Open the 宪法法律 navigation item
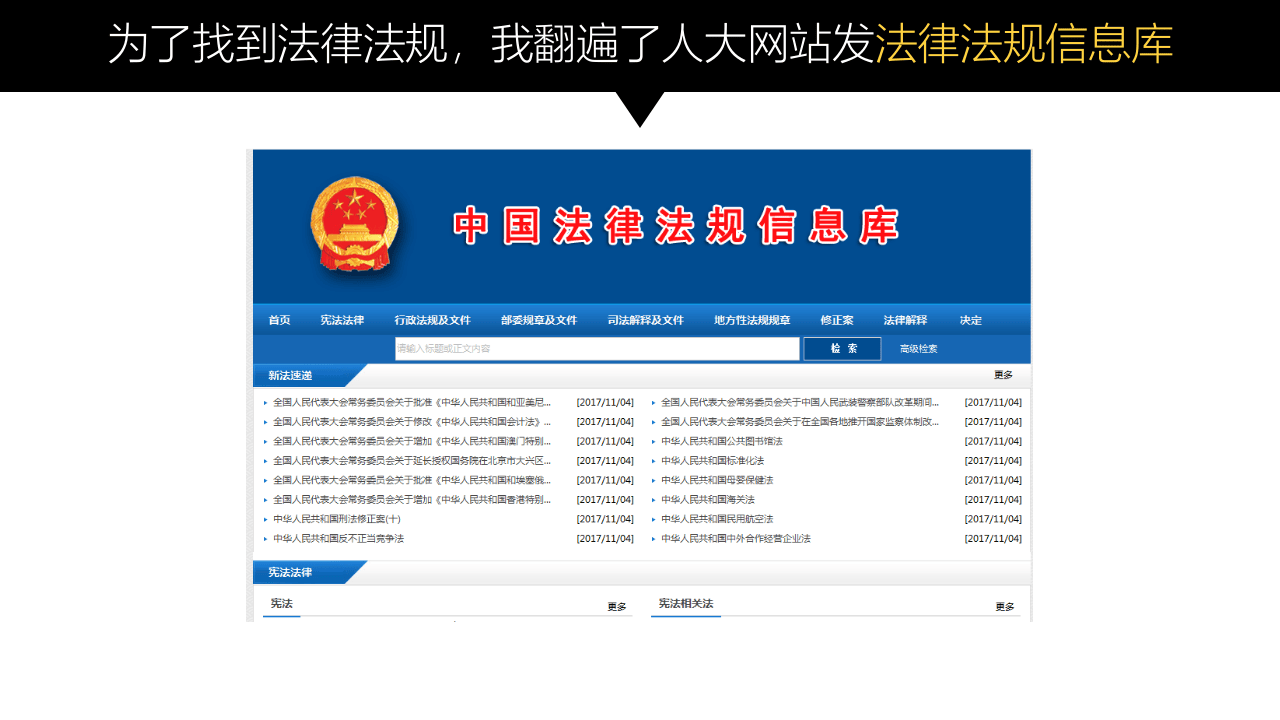Viewport: 1280px width, 720px height. (x=340, y=320)
